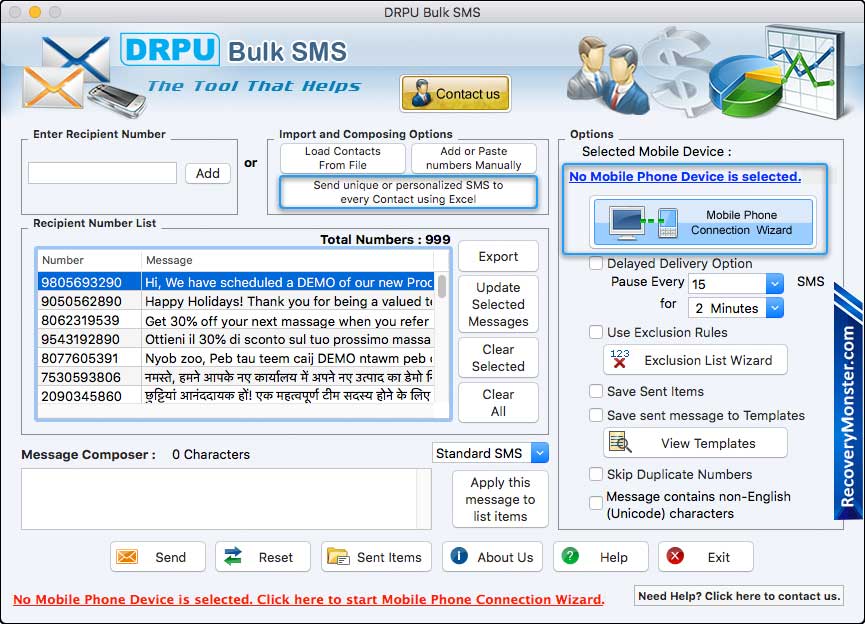The height and width of the screenshot is (624, 865).
Task: Click red link to start Connection Wizard
Action: pos(309,599)
